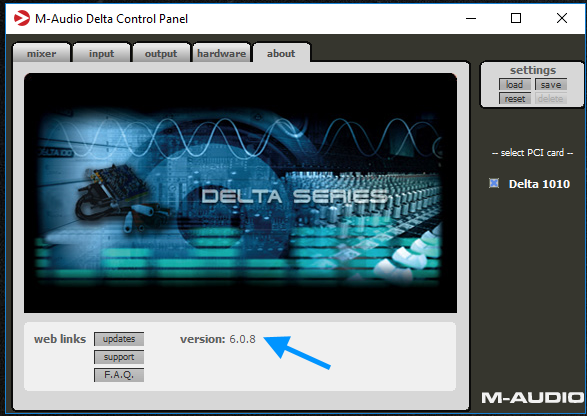Load saved settings
Screen dimensions: 587x416
pos(515,85)
